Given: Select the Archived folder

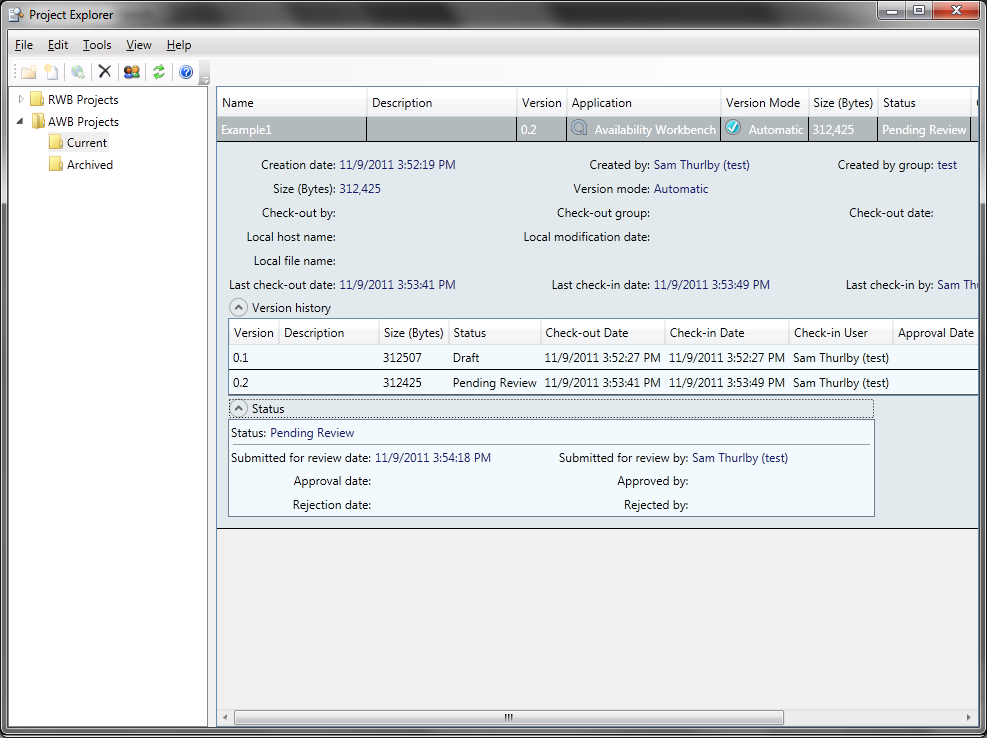Looking at the screenshot, I should pos(89,165).
